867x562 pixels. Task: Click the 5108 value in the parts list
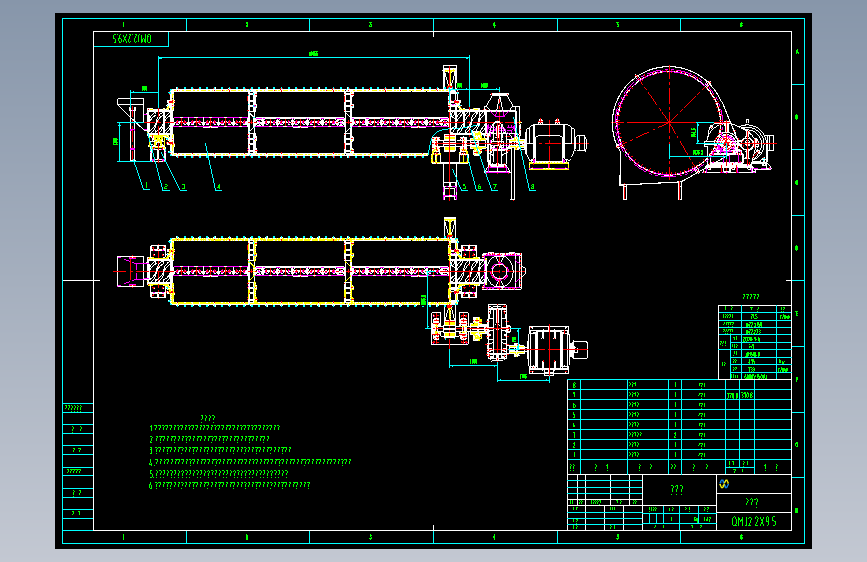coord(747,395)
